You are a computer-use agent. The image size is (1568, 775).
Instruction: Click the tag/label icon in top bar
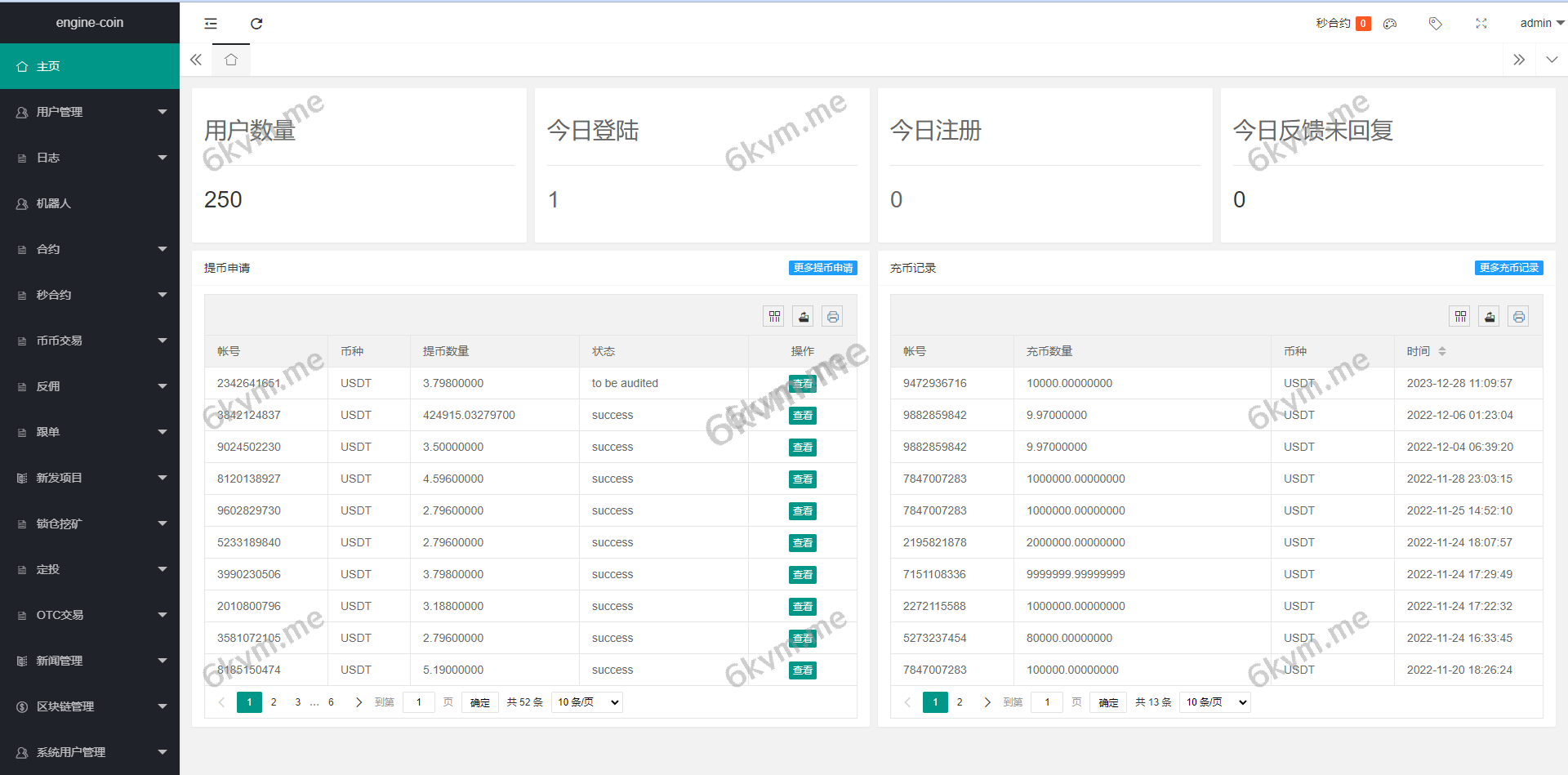(1435, 24)
